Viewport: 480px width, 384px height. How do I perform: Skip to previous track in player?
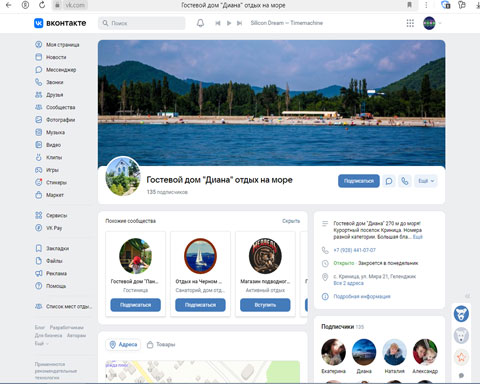point(218,23)
